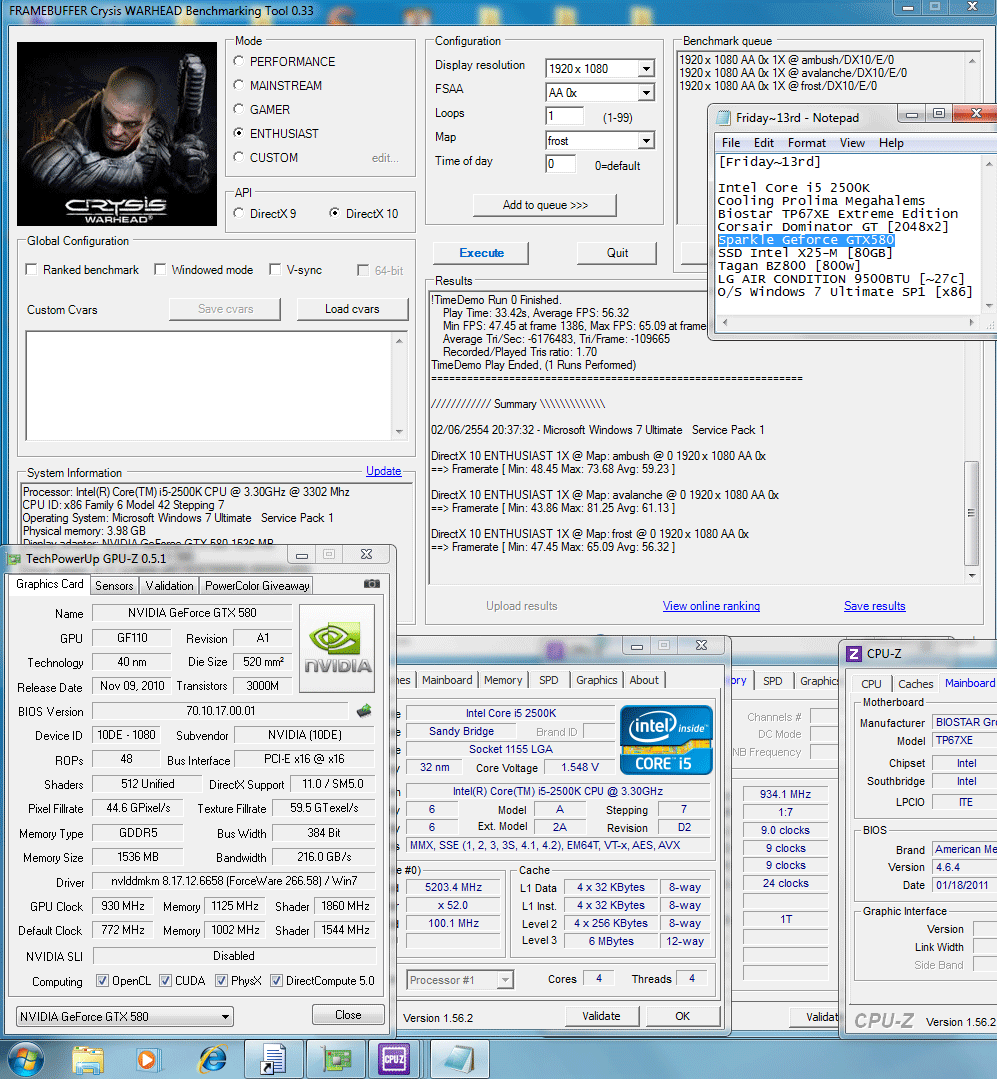This screenshot has width=997, height=1079.
Task: Switch to GPU-Z taskbar icon
Action: coord(336,1059)
